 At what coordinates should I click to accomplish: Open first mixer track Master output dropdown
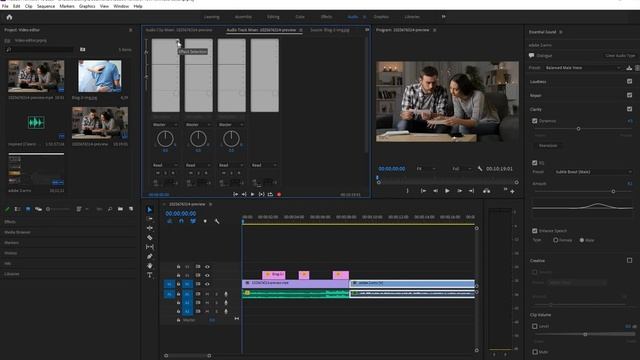pos(165,124)
